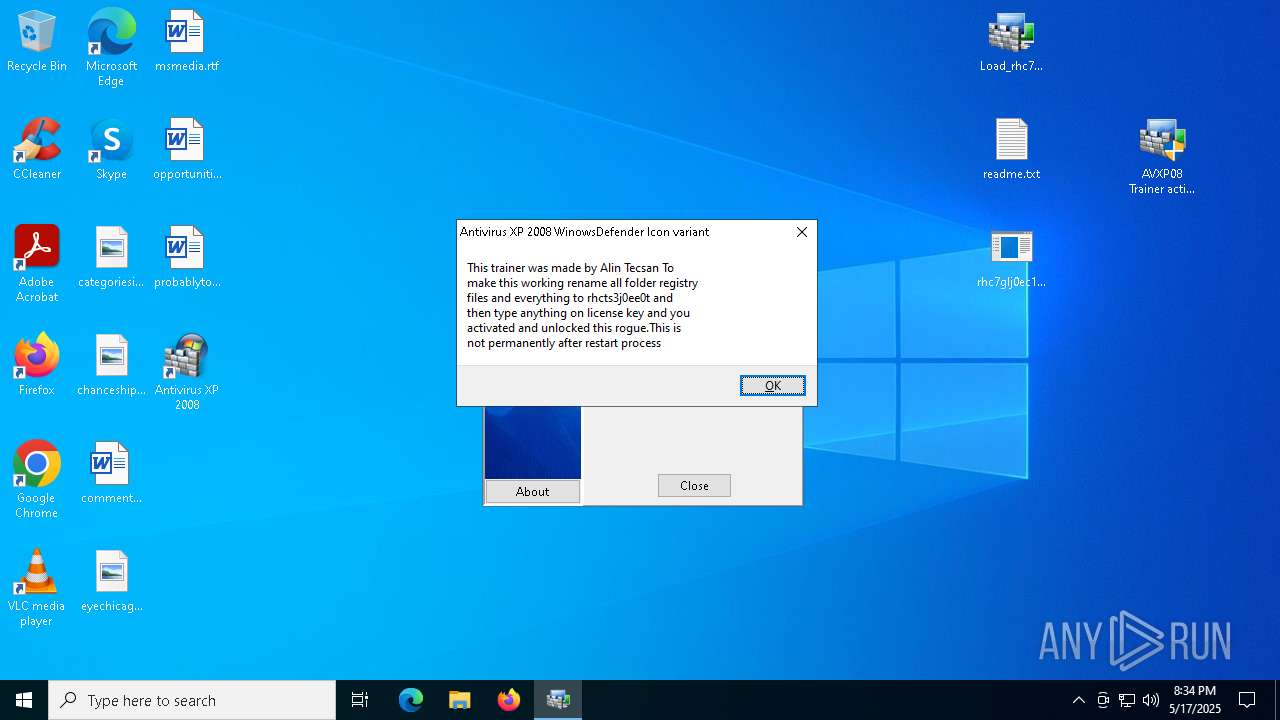
Task: Open the VLC media player shortcut
Action: pyautogui.click(x=37, y=588)
